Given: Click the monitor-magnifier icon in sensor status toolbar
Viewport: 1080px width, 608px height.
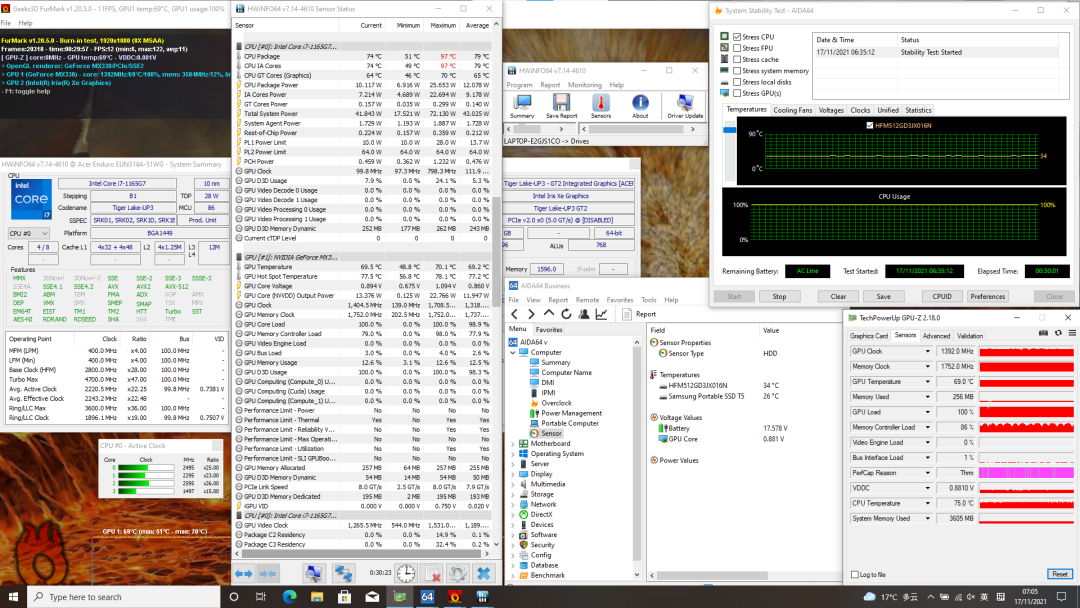Looking at the screenshot, I should [x=314, y=573].
